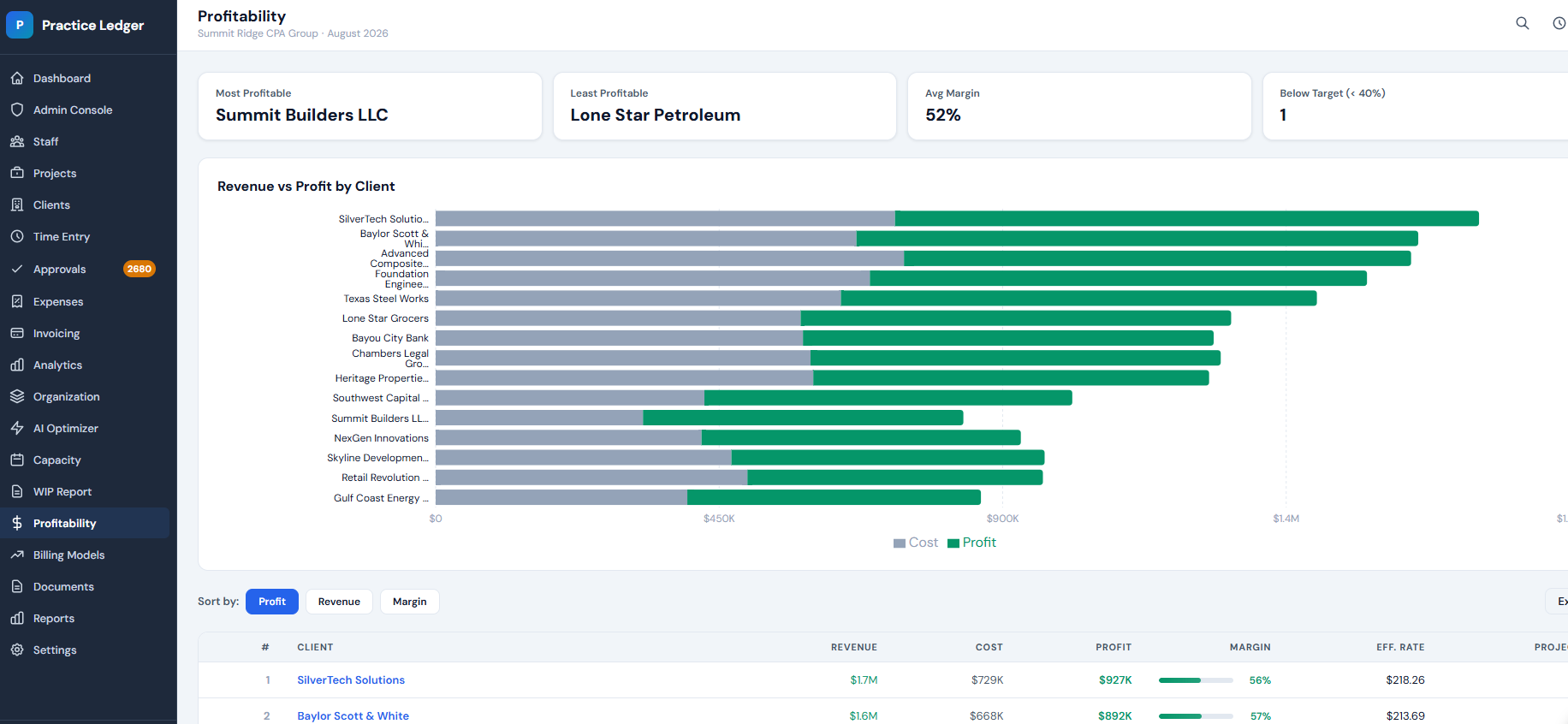The image size is (1568, 724).
Task: Go to Documents in the sidebar
Action: pos(85,586)
